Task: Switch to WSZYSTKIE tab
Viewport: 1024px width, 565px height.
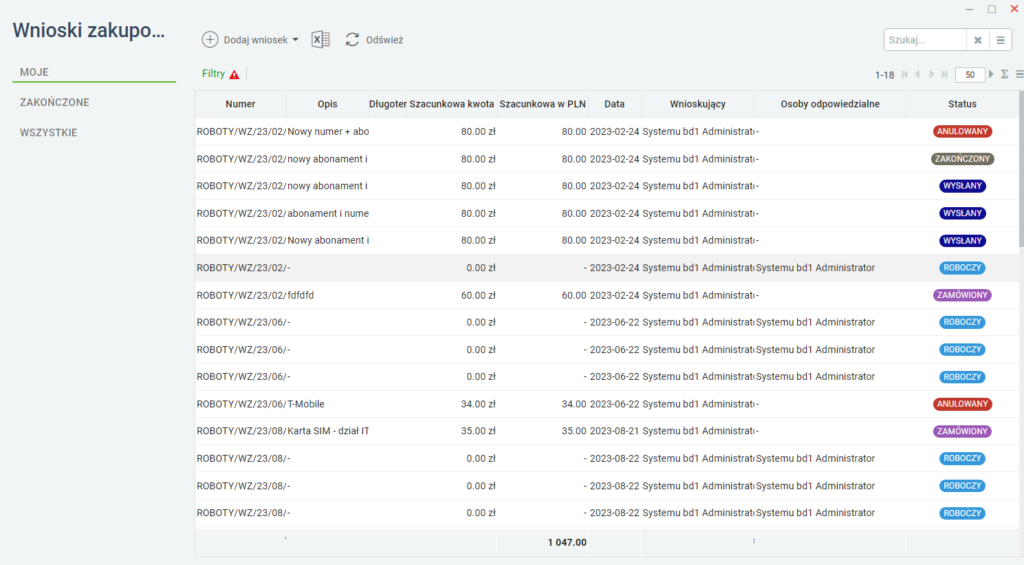Action: coord(48,133)
